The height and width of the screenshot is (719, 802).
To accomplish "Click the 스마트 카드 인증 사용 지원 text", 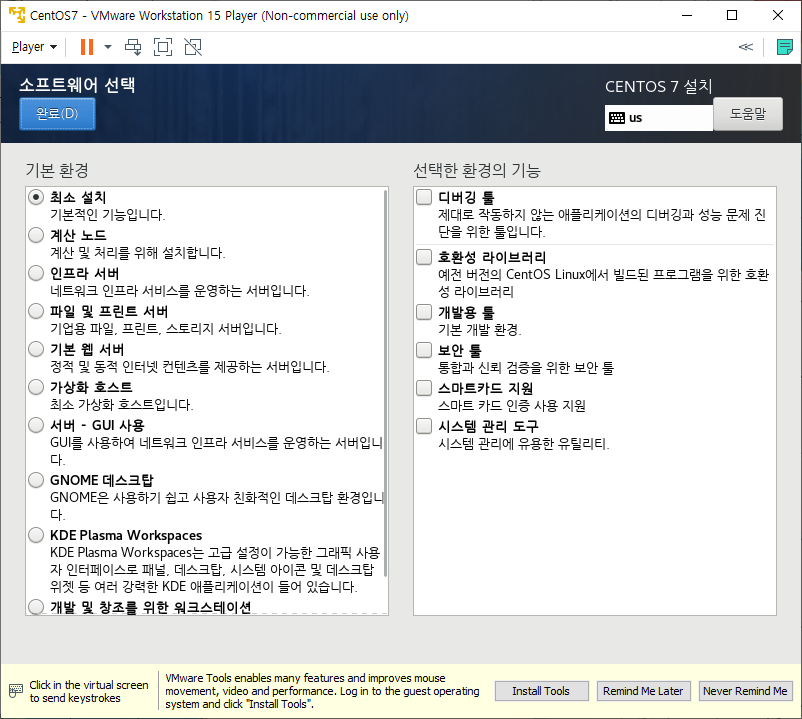I will (x=512, y=406).
